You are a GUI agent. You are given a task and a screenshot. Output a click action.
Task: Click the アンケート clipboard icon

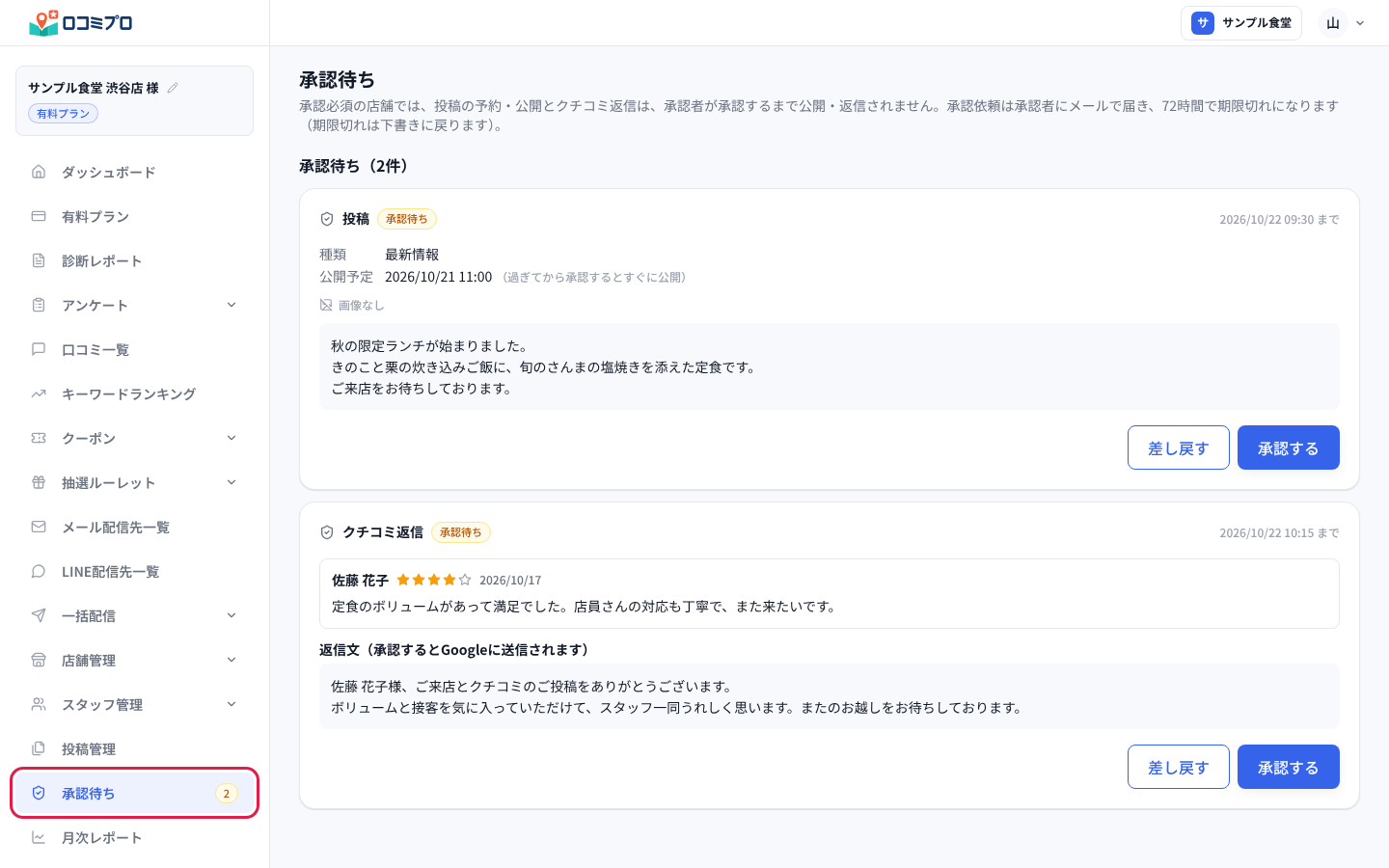pyautogui.click(x=39, y=305)
